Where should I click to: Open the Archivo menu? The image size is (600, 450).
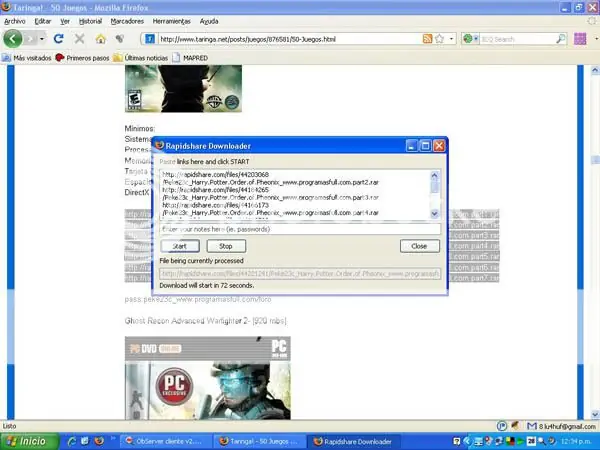[15, 21]
